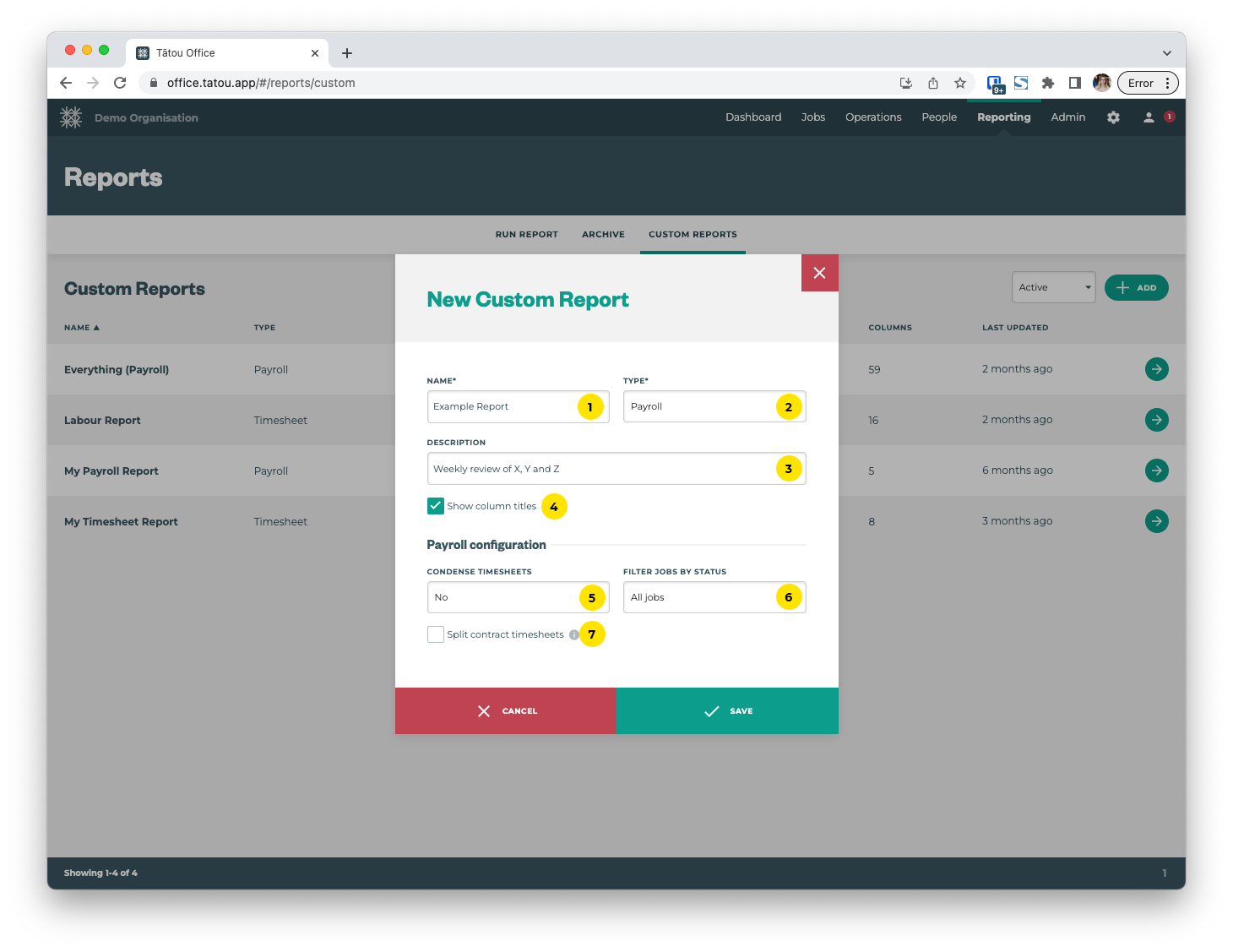
Task: Open the Type dropdown showing Payroll
Action: click(714, 406)
